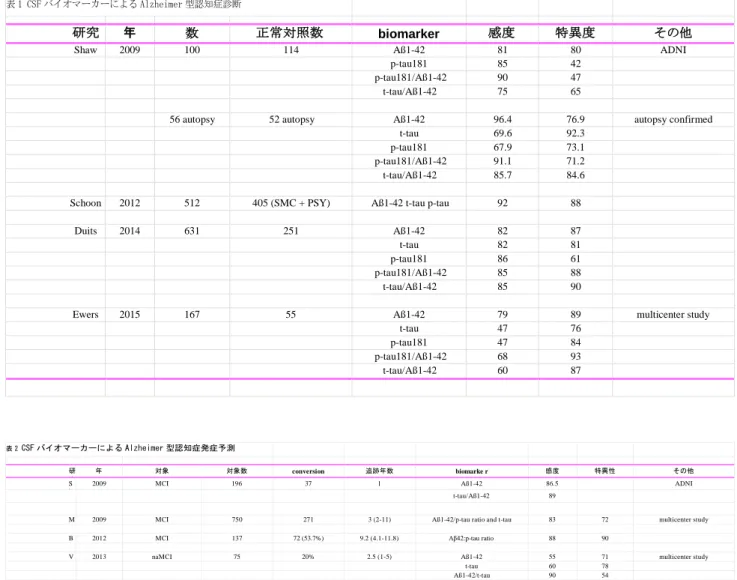Viewport: 737px width, 580px height.
Task: Click the specificity value 73.1
Action: pyautogui.click(x=575, y=148)
